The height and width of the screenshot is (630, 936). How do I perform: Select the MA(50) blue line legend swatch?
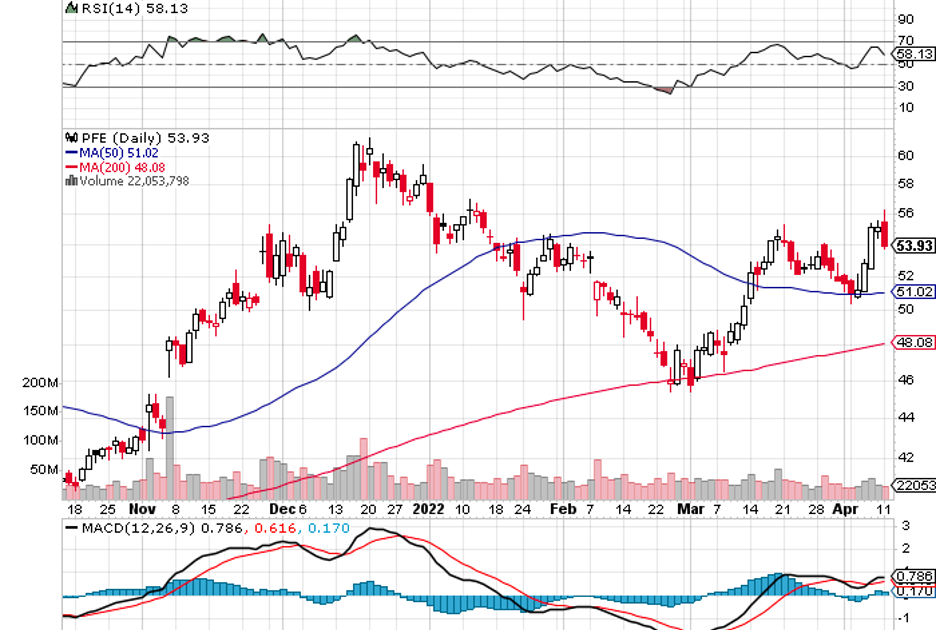pos(71,152)
